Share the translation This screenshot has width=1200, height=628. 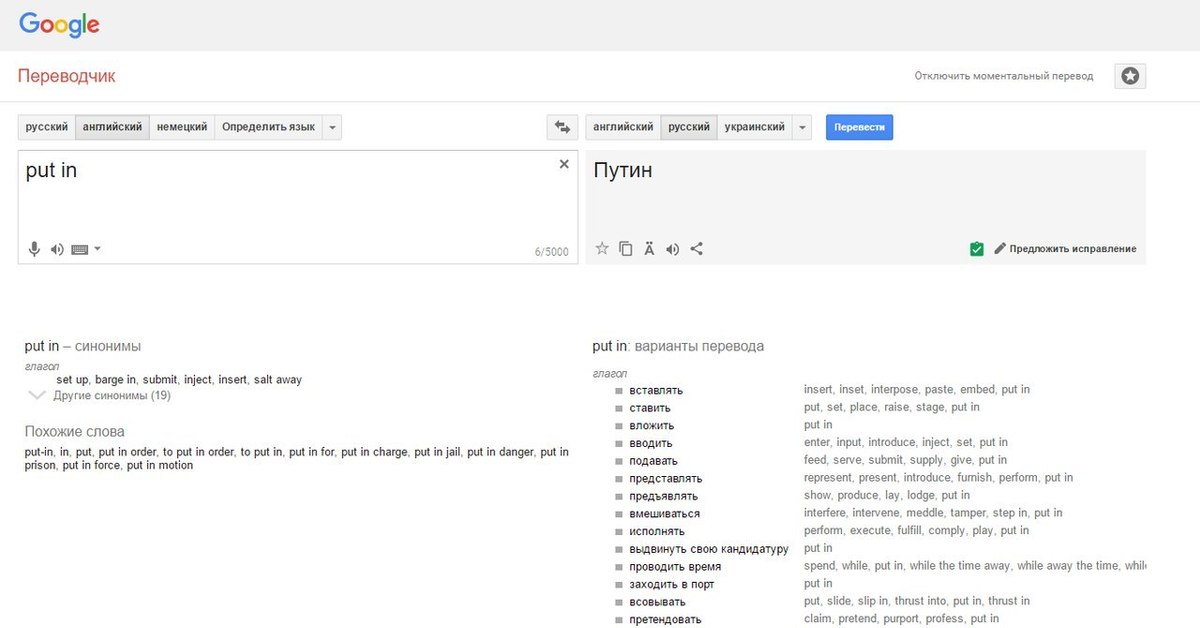coord(697,249)
